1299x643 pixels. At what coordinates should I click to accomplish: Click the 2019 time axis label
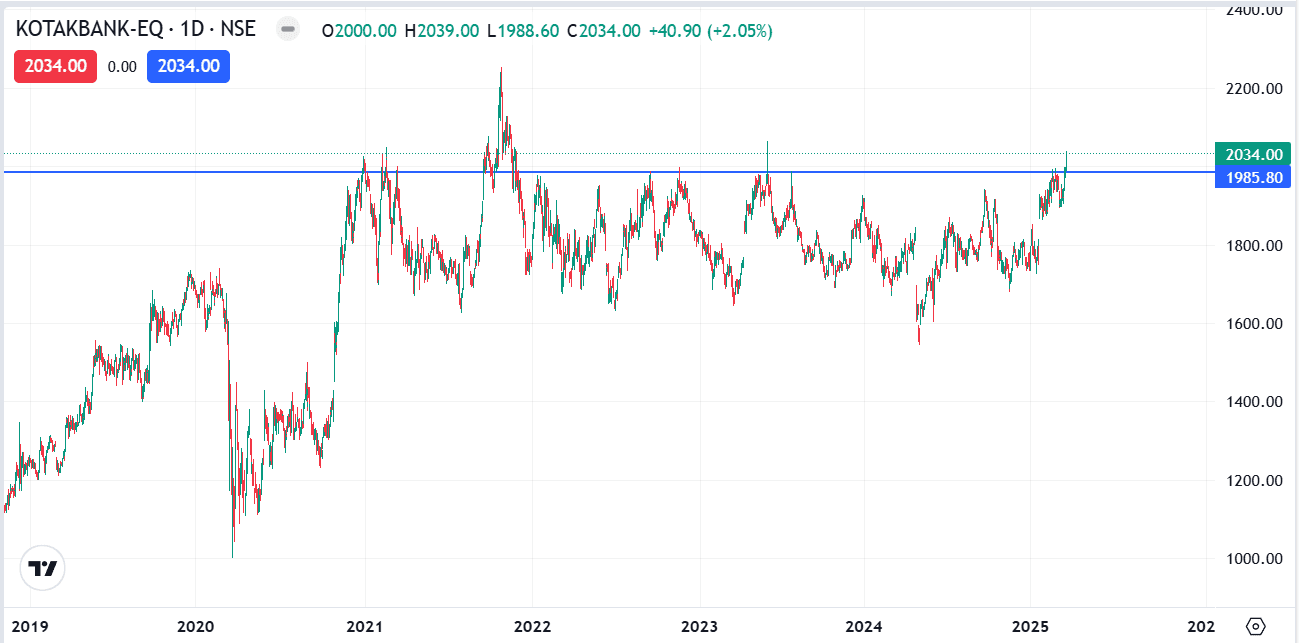[x=28, y=626]
